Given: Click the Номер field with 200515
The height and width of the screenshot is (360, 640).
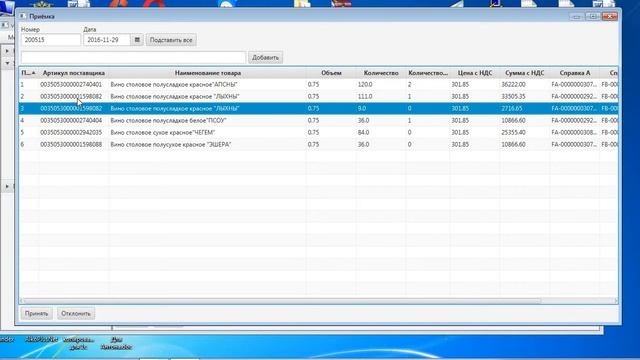Looking at the screenshot, I should coord(51,40).
